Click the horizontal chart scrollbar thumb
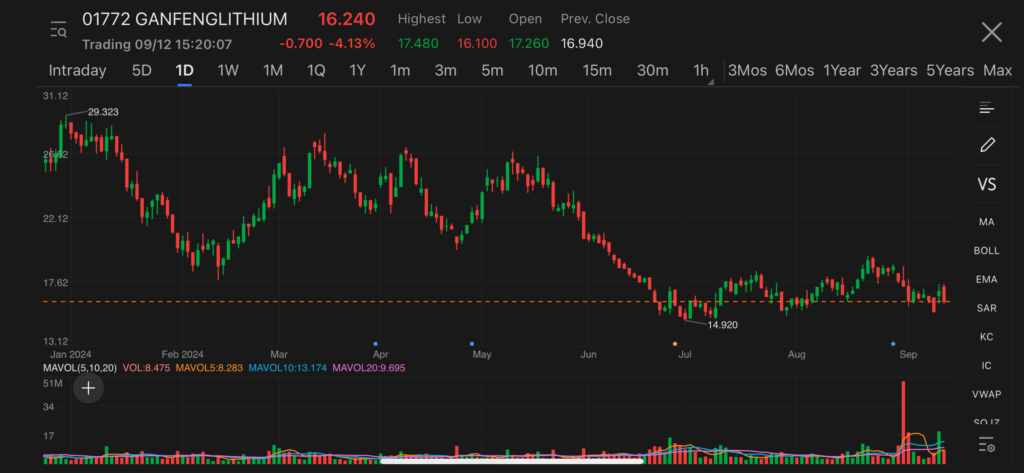This screenshot has height=473, width=1024. [512, 461]
